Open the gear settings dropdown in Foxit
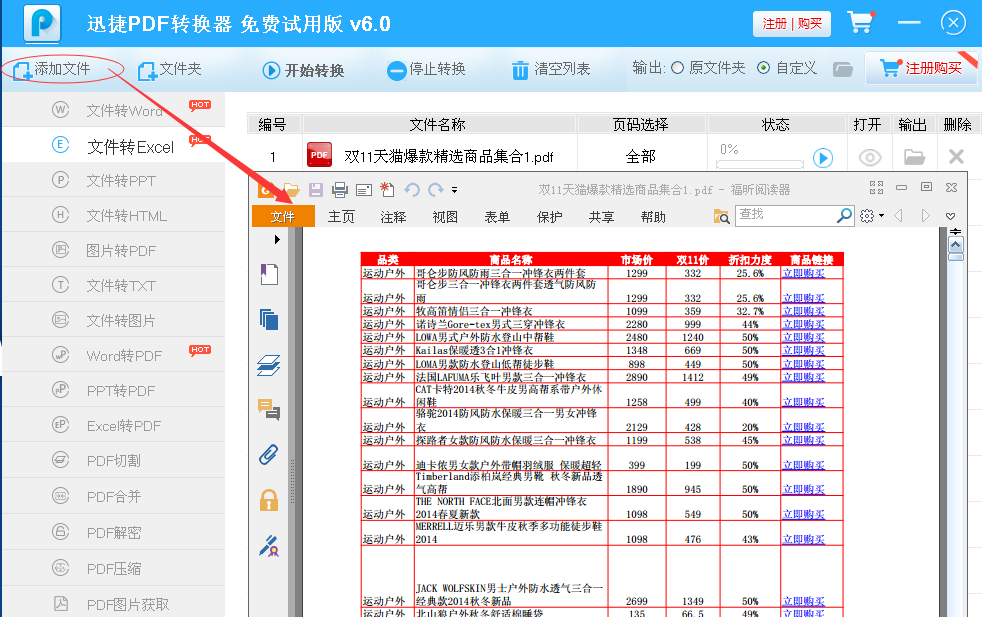The height and width of the screenshot is (617, 982). [872, 215]
